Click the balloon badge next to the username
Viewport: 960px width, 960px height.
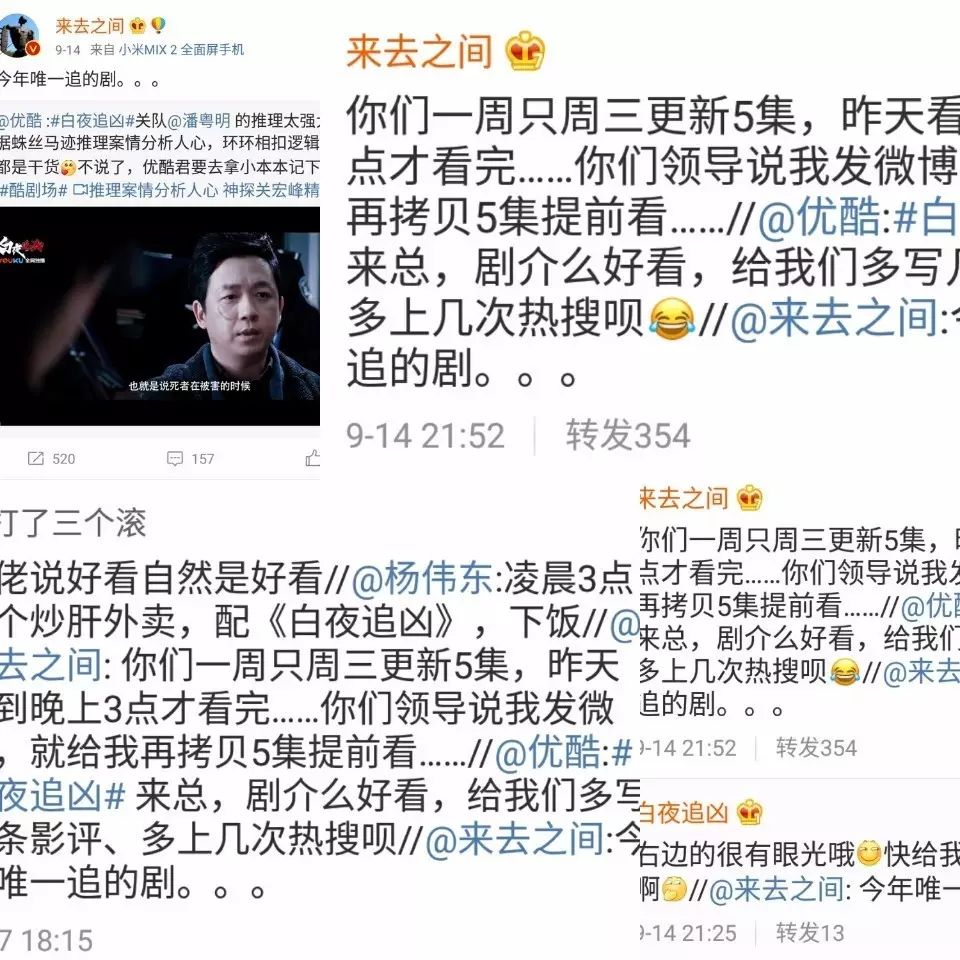[x=157, y=25]
